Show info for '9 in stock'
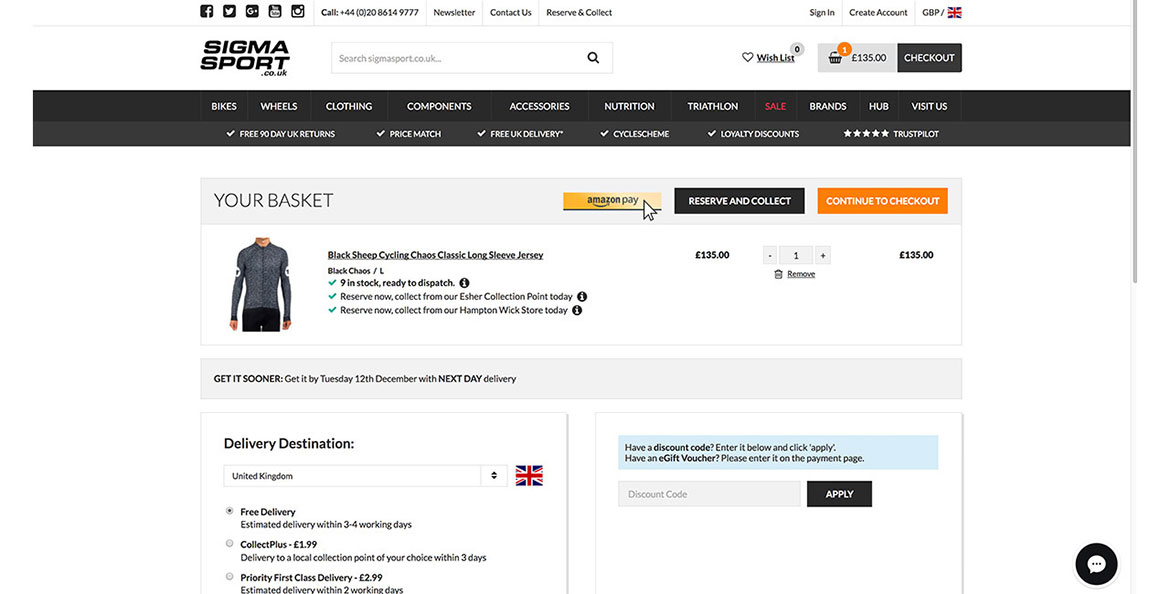 (464, 283)
